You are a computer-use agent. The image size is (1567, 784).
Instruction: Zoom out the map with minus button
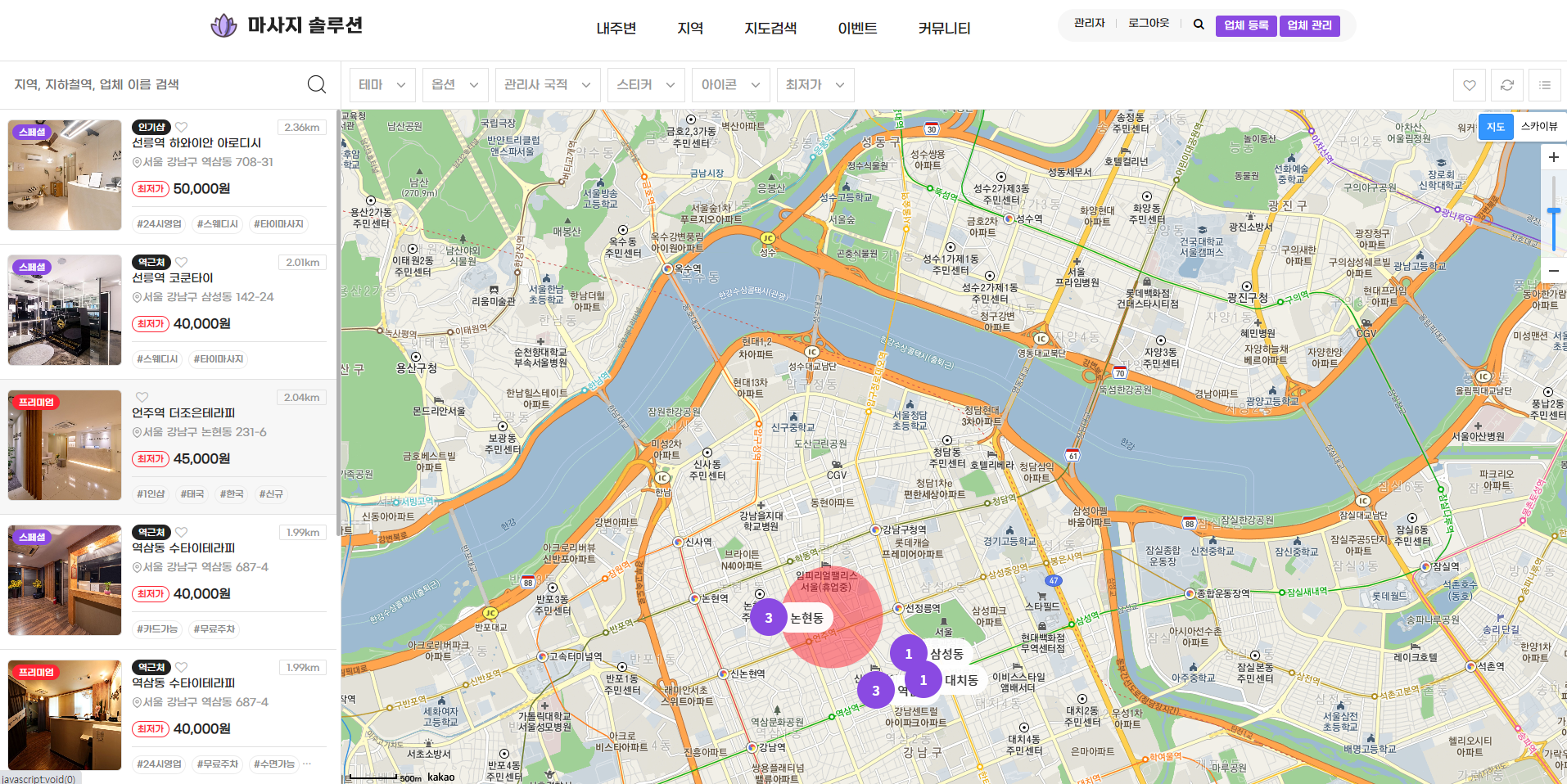coord(1553,271)
